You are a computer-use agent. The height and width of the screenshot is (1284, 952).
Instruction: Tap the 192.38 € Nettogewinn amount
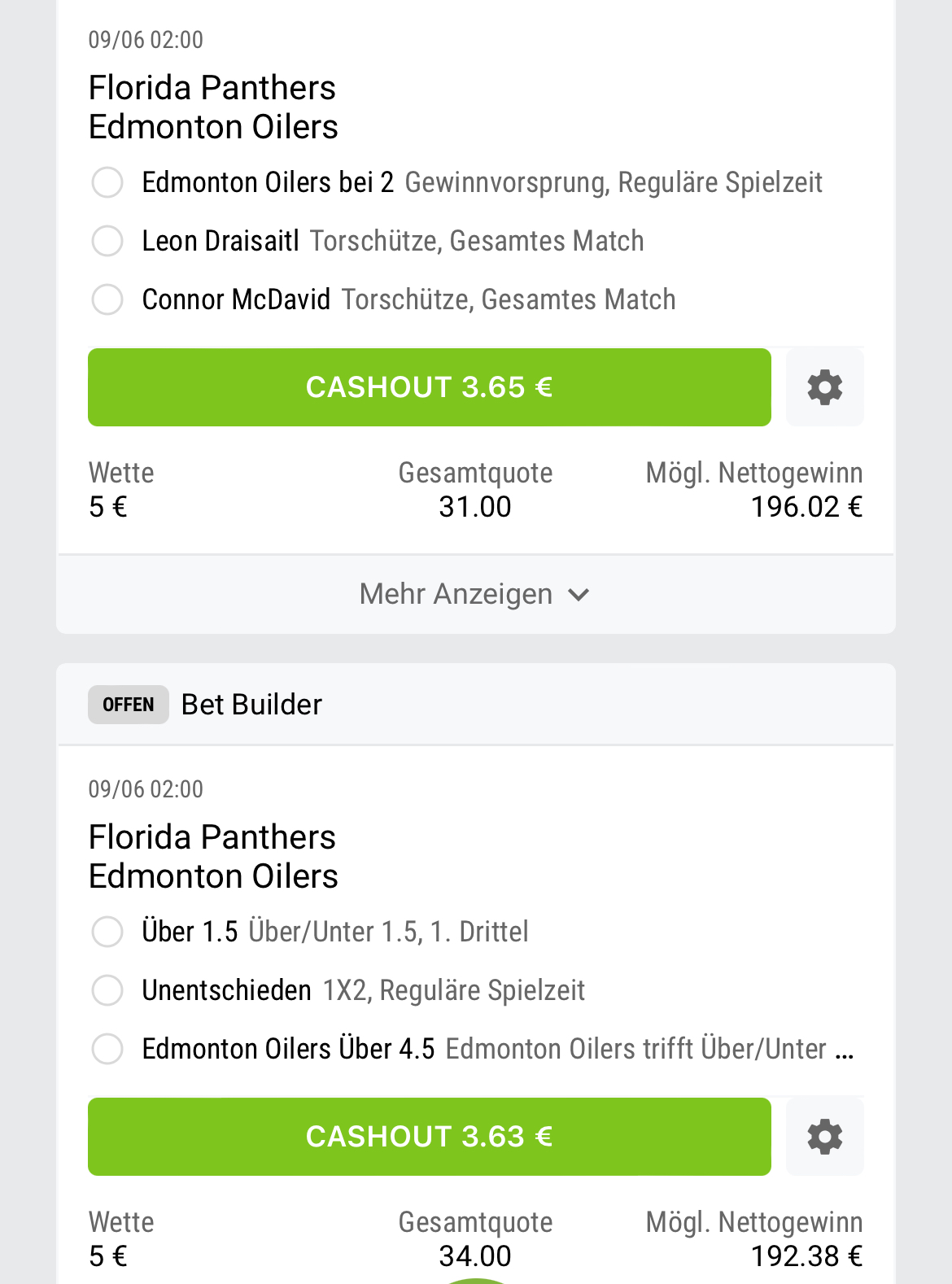[x=806, y=1256]
